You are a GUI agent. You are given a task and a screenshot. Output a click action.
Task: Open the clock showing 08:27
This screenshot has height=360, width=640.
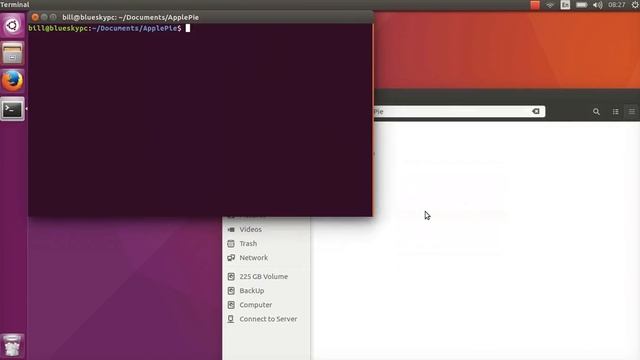click(616, 5)
